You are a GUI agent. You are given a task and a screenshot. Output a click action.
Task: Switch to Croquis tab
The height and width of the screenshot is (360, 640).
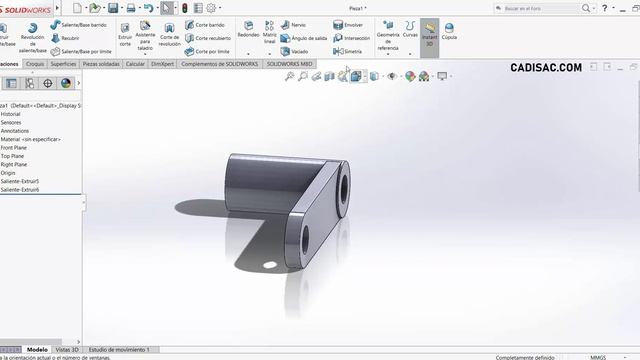point(35,64)
